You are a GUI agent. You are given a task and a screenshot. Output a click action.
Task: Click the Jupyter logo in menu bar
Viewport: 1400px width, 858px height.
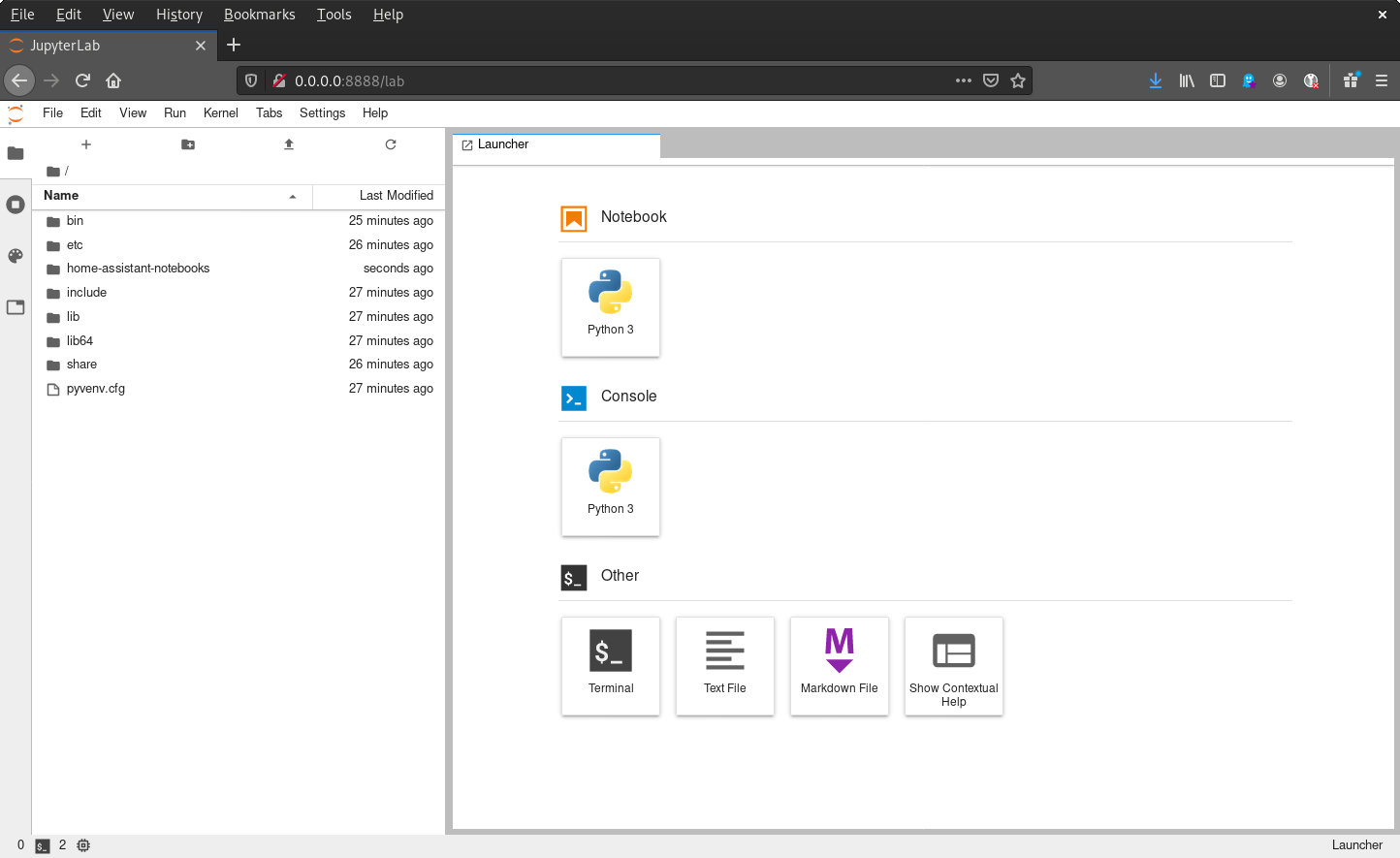click(16, 113)
